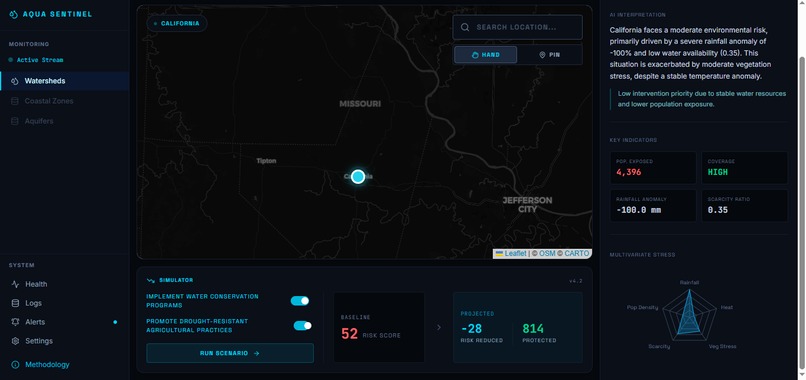Click the Veg Stress axis label
This screenshot has height=380, width=806.
point(722,346)
